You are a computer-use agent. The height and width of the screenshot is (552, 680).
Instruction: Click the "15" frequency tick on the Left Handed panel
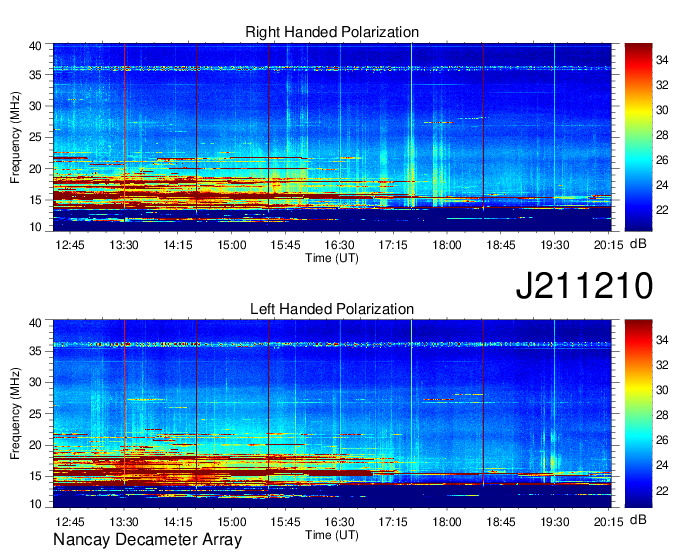[35, 476]
